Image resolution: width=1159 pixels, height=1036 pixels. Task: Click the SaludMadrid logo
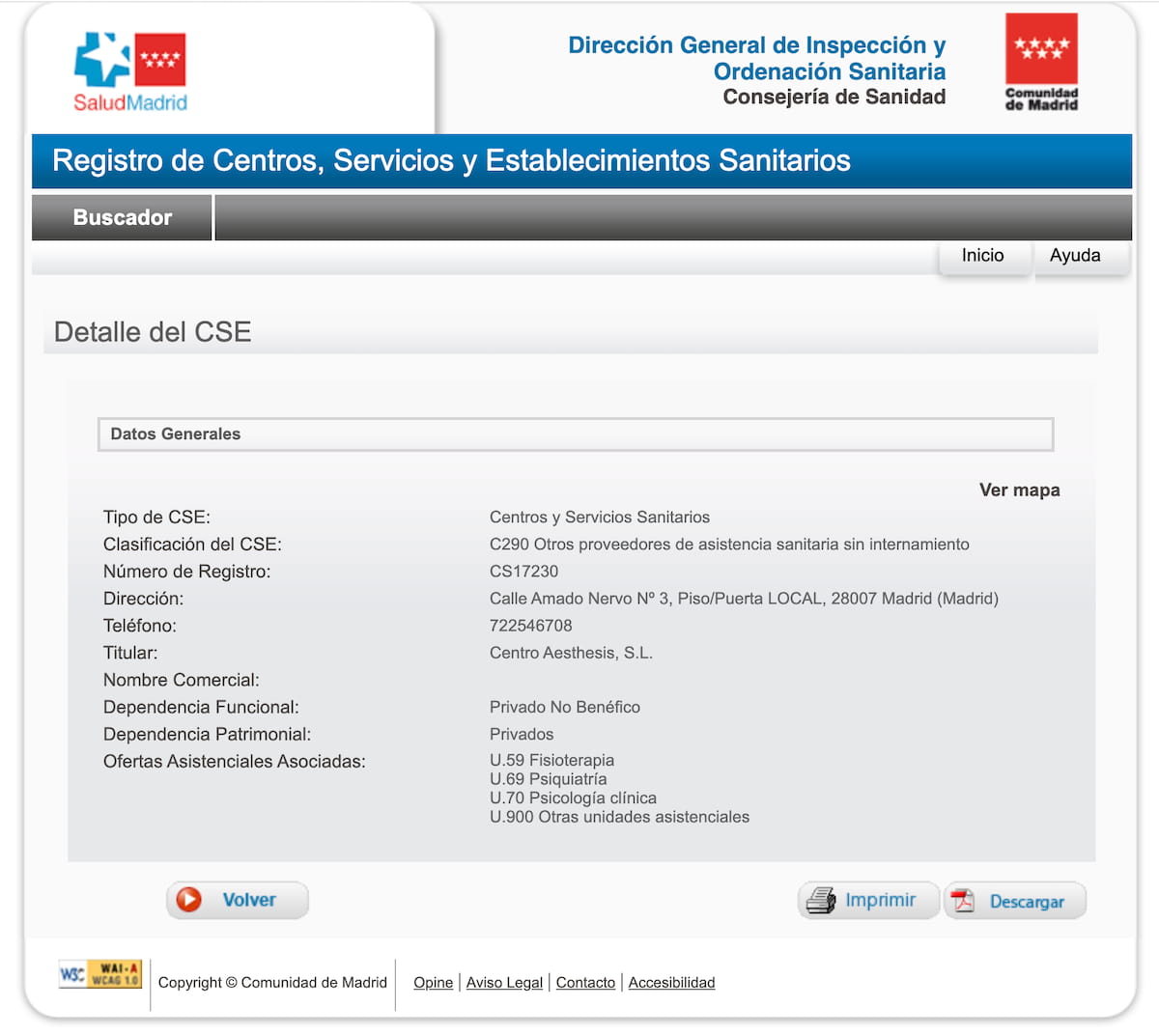[130, 72]
